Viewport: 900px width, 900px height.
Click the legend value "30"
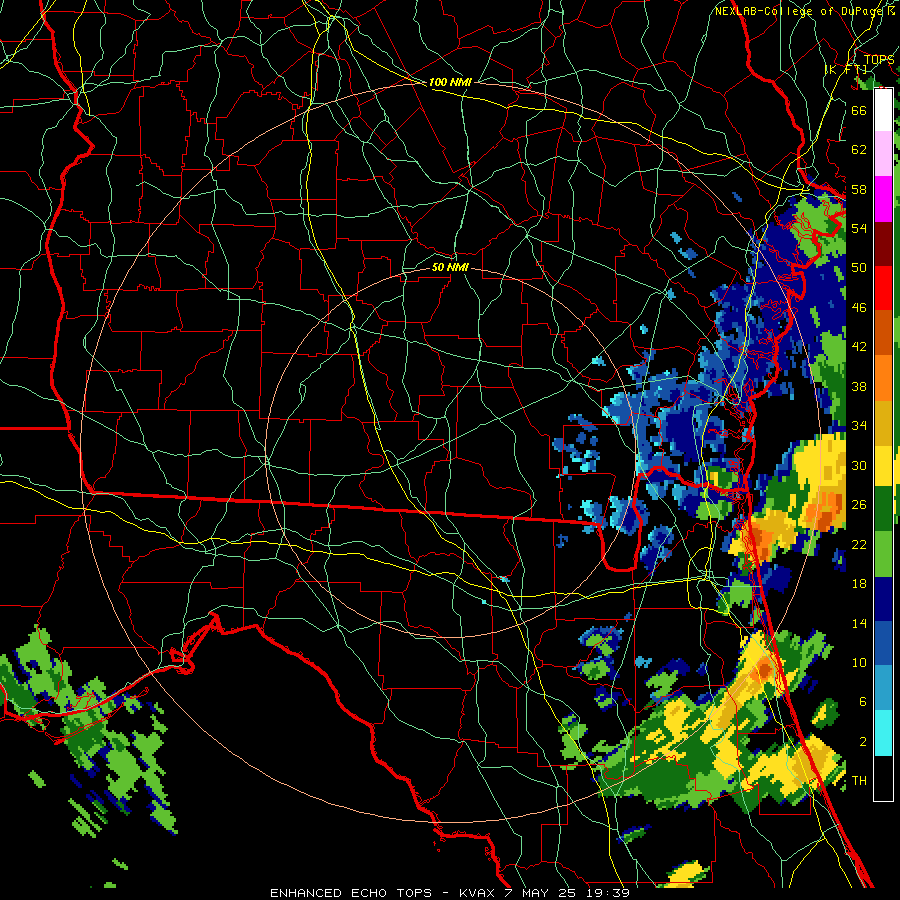coord(859,465)
